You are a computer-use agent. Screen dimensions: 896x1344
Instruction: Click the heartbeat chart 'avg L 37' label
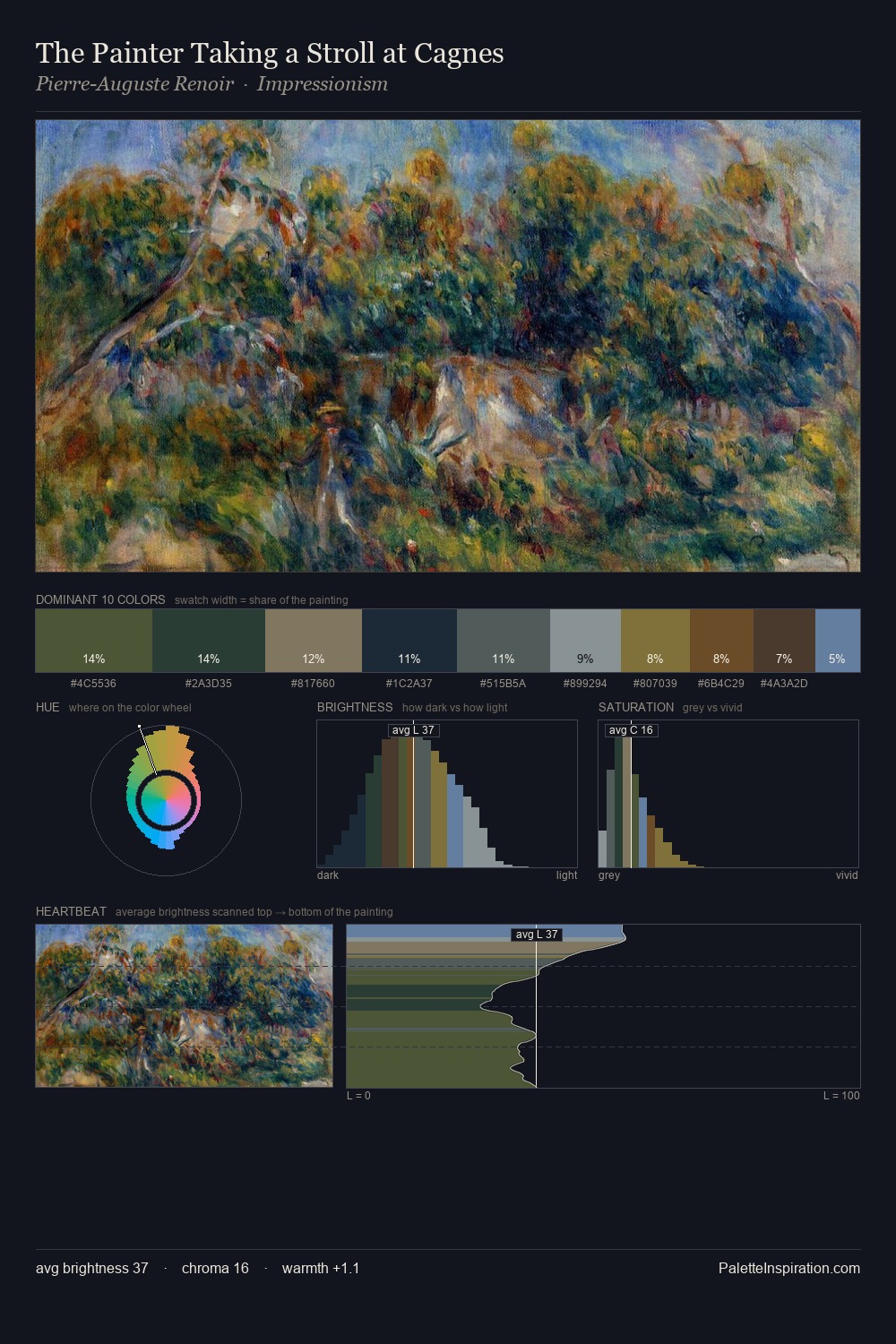(536, 935)
